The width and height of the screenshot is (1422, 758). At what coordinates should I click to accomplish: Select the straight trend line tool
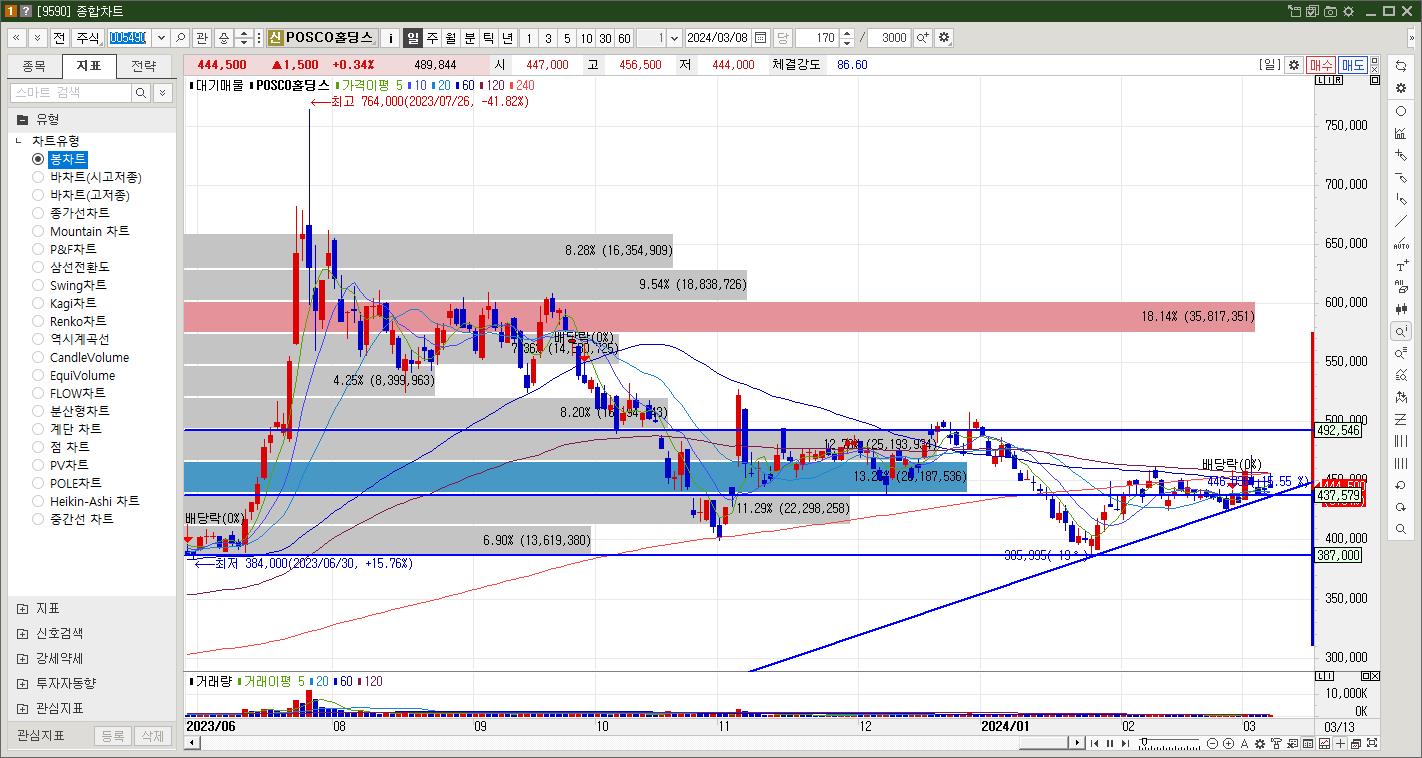[1401, 221]
